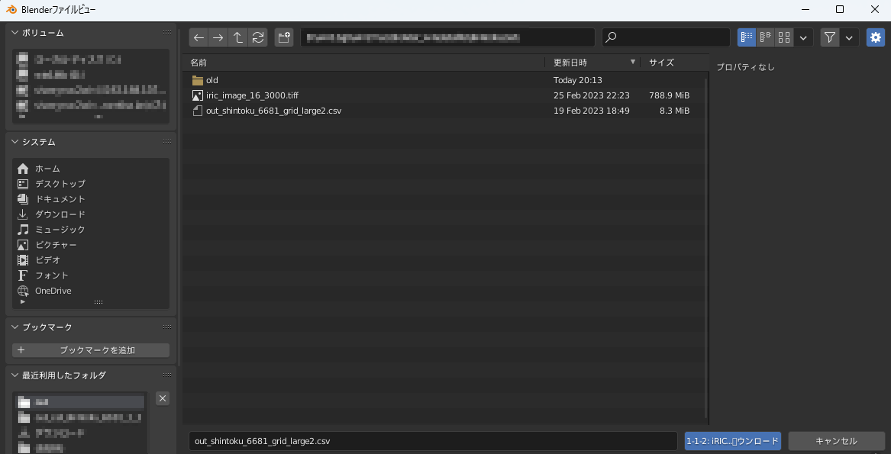Click the 25 Feb 2023 22:23 date cell

(591, 96)
